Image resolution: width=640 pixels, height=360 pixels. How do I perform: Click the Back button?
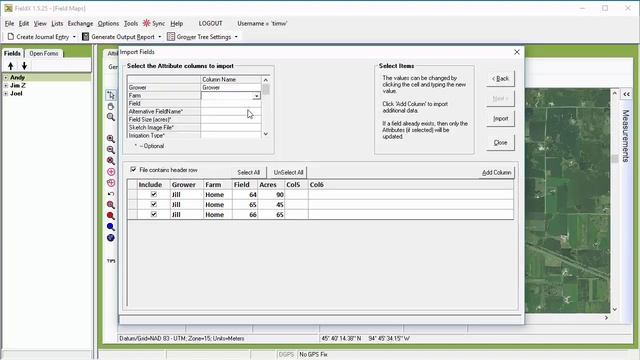pos(500,78)
